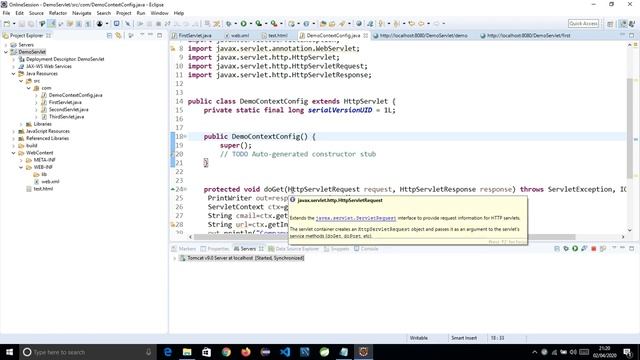Click the Run green play toolbar icon

coord(244,24)
